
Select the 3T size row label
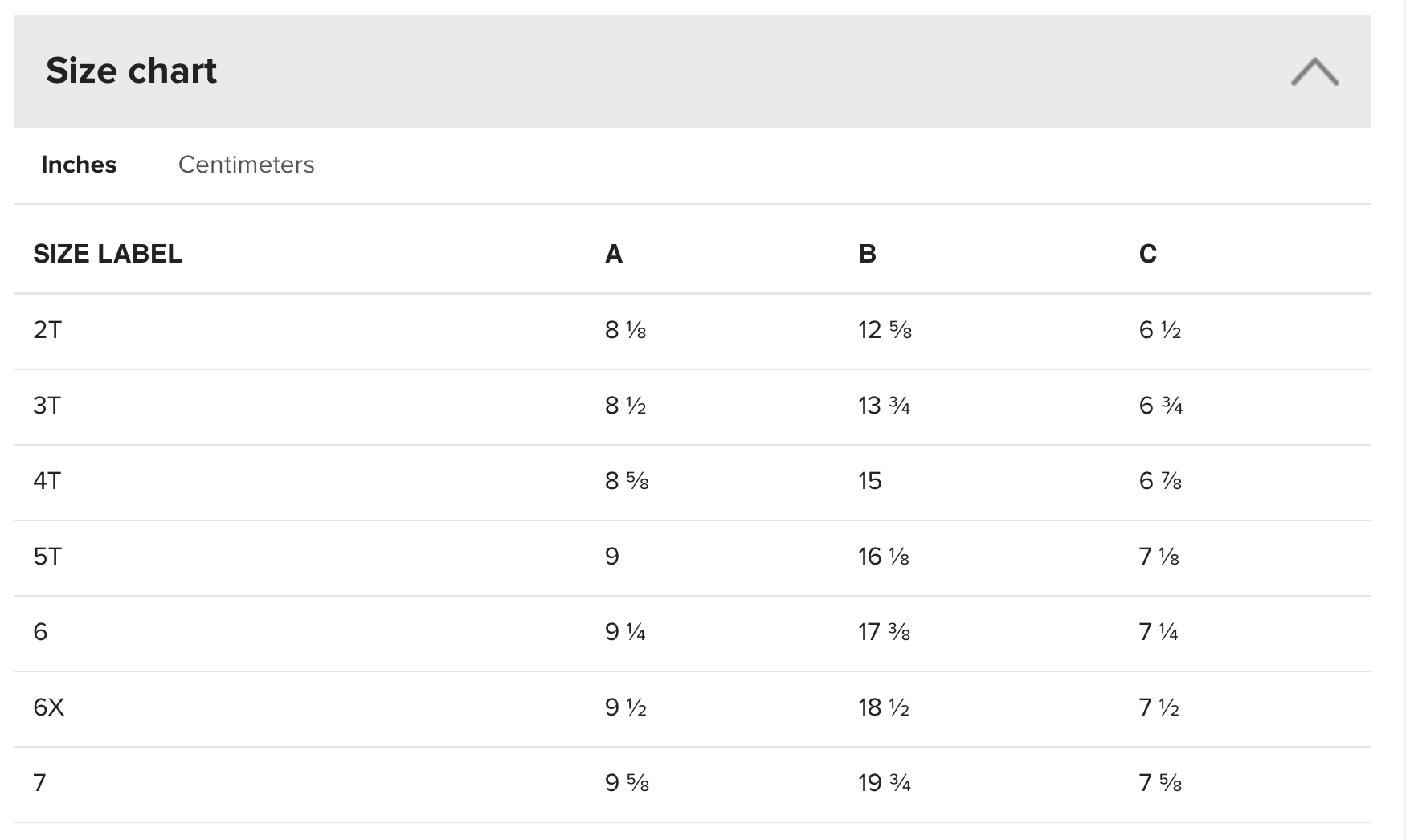click(47, 406)
